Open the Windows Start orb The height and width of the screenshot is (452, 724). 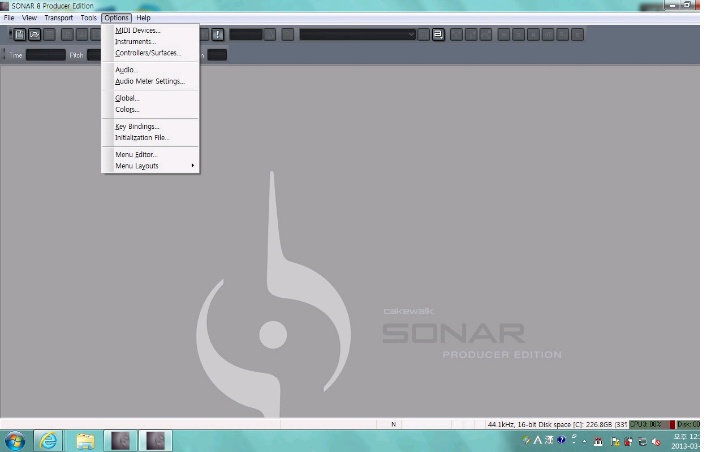(14, 441)
